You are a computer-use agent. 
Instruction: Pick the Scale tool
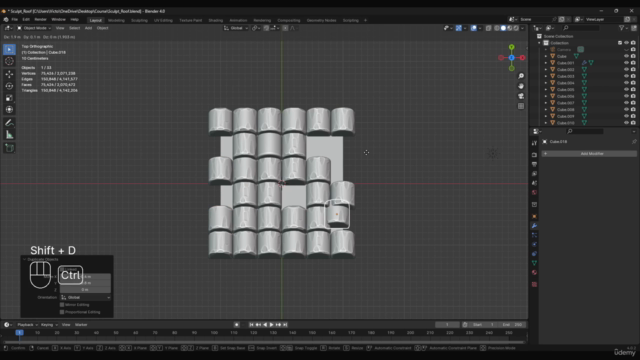(9, 98)
